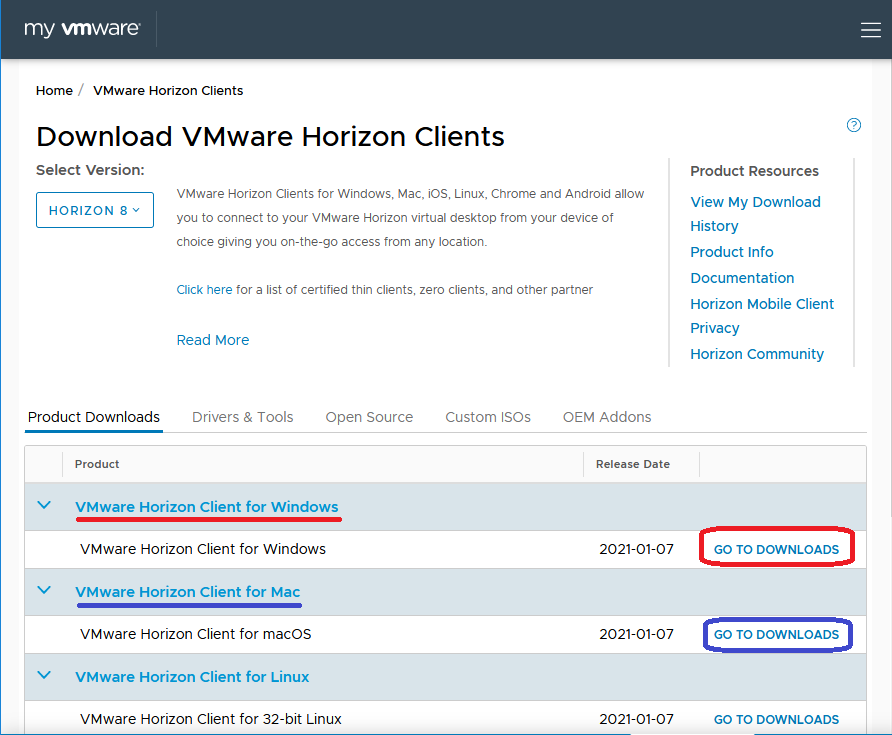This screenshot has height=735, width=892.
Task: Click the my vmware logo
Action: coord(82,28)
